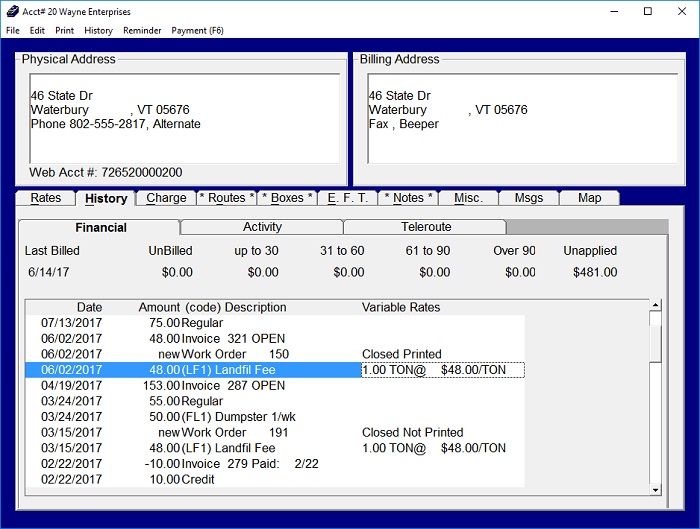Viewport: 700px width, 529px height.
Task: Maximize the account window
Action: [x=648, y=11]
